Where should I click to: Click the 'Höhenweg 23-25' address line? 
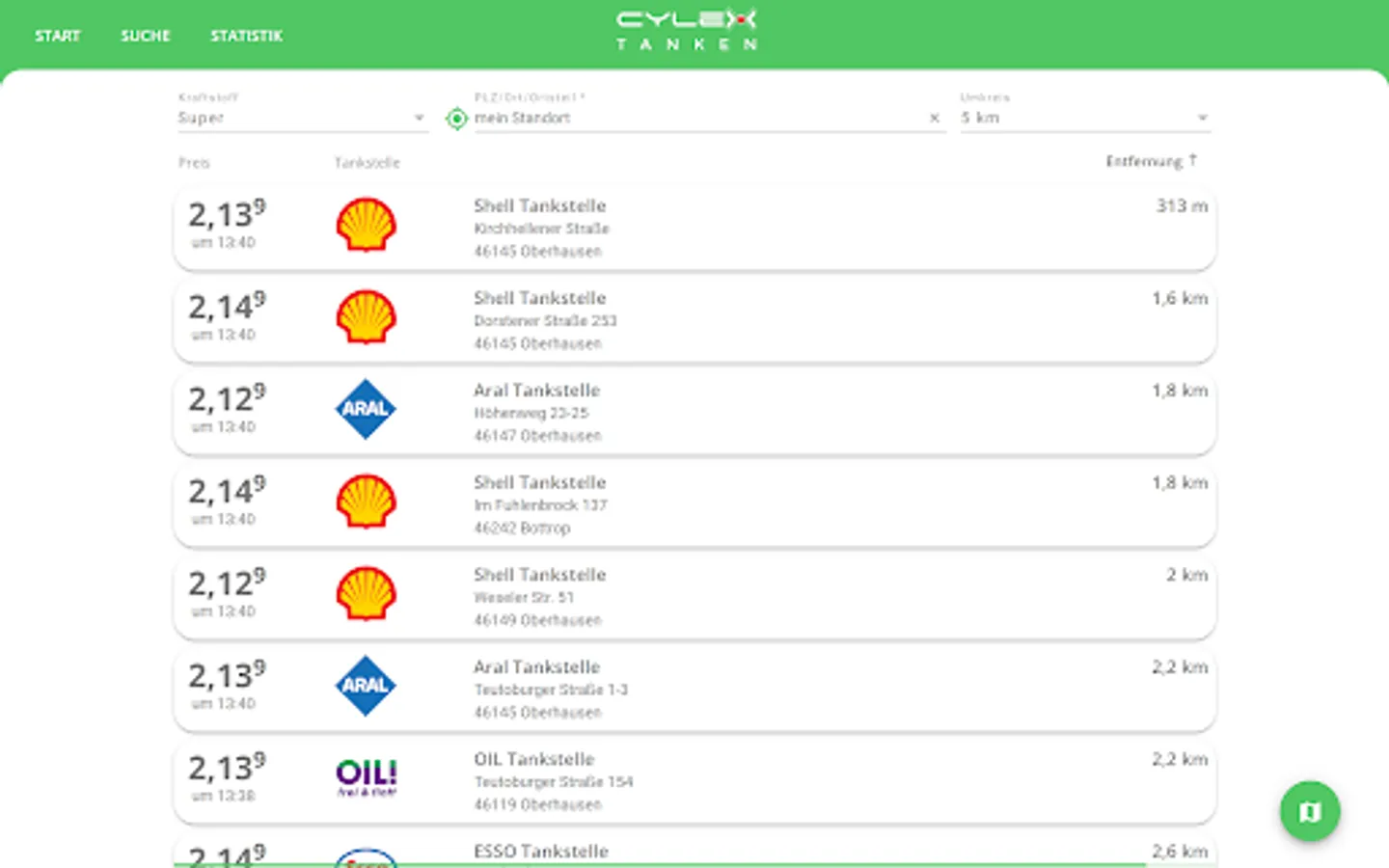[531, 413]
